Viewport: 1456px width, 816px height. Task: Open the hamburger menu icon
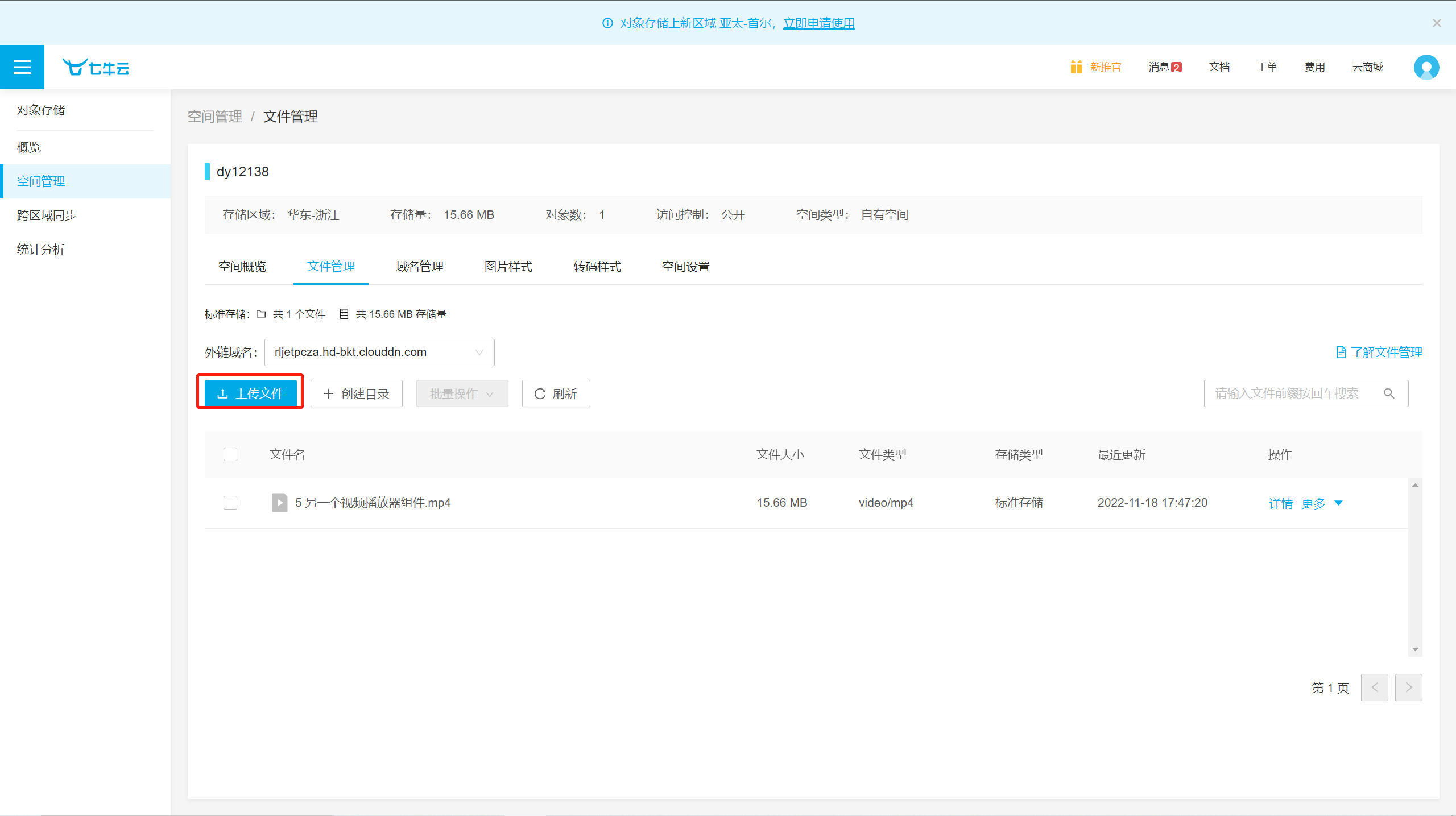[x=22, y=67]
